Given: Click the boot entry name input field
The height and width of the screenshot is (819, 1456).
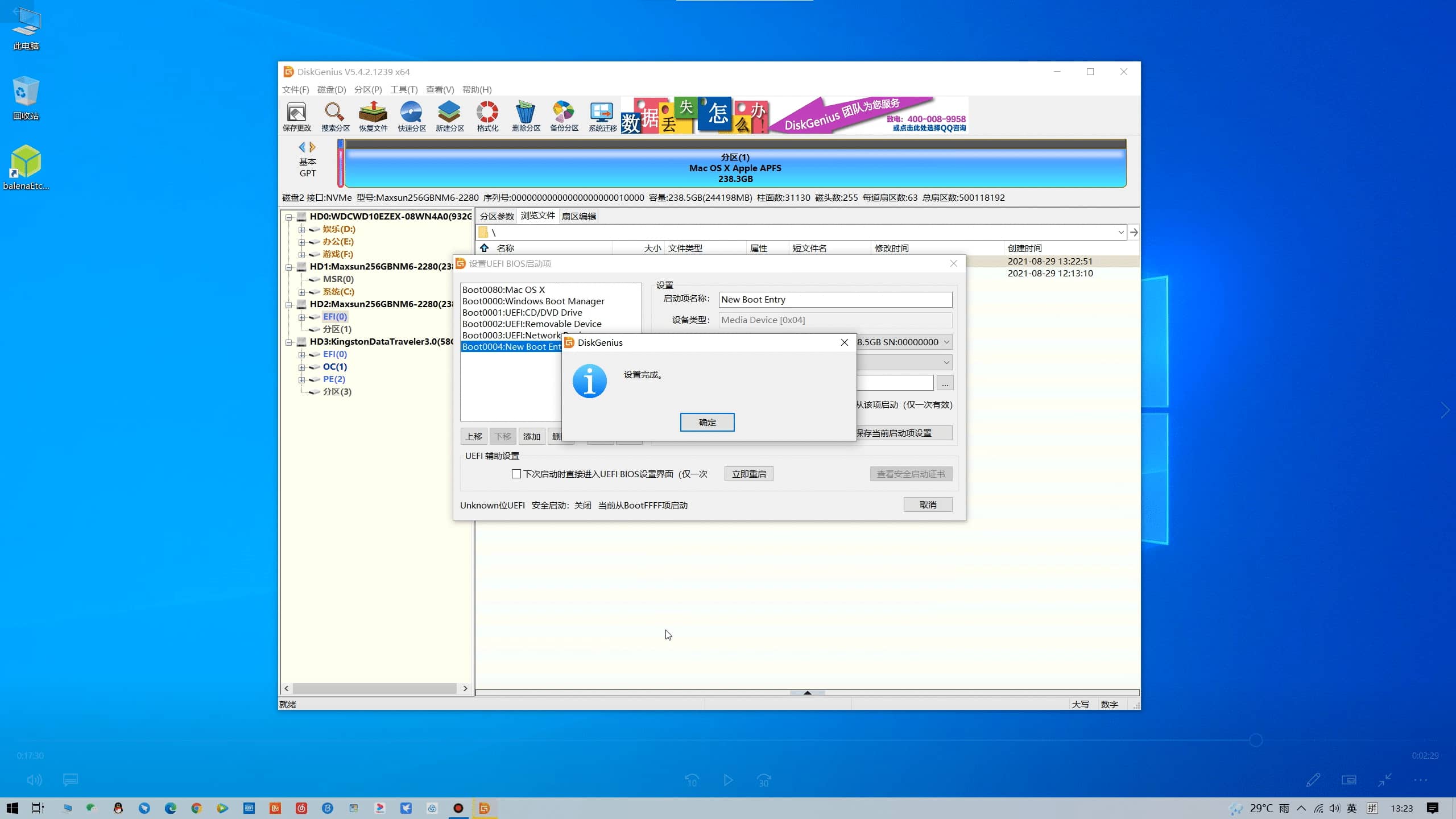Looking at the screenshot, I should click(x=835, y=299).
